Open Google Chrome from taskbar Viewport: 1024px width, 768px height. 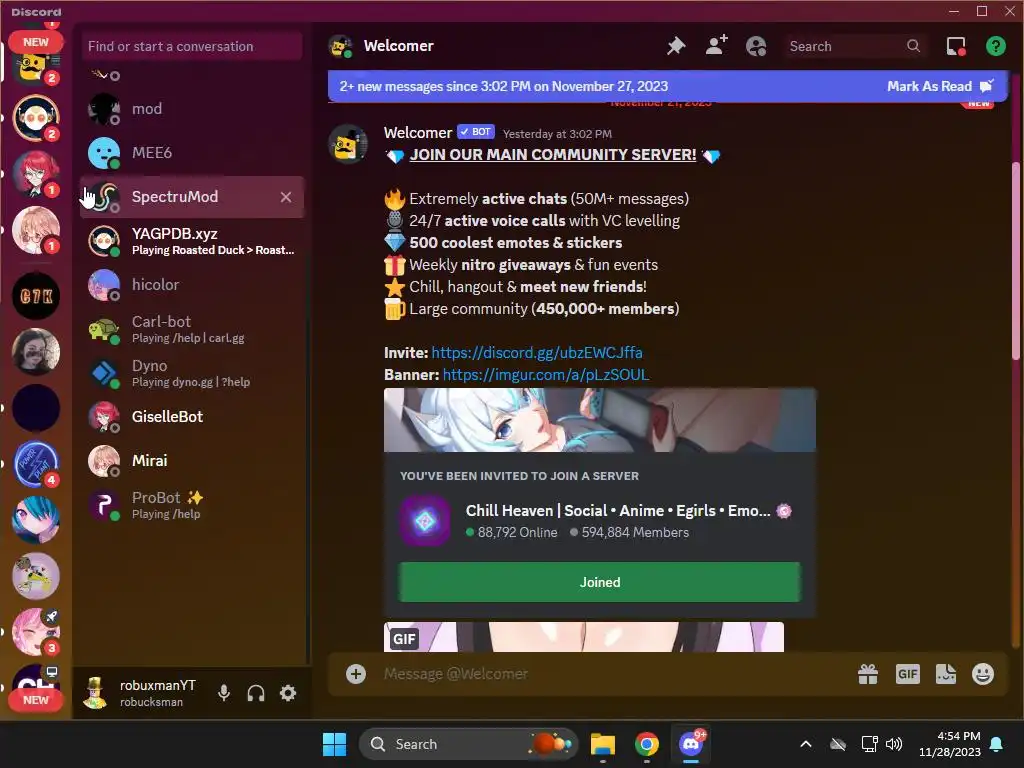(x=647, y=744)
